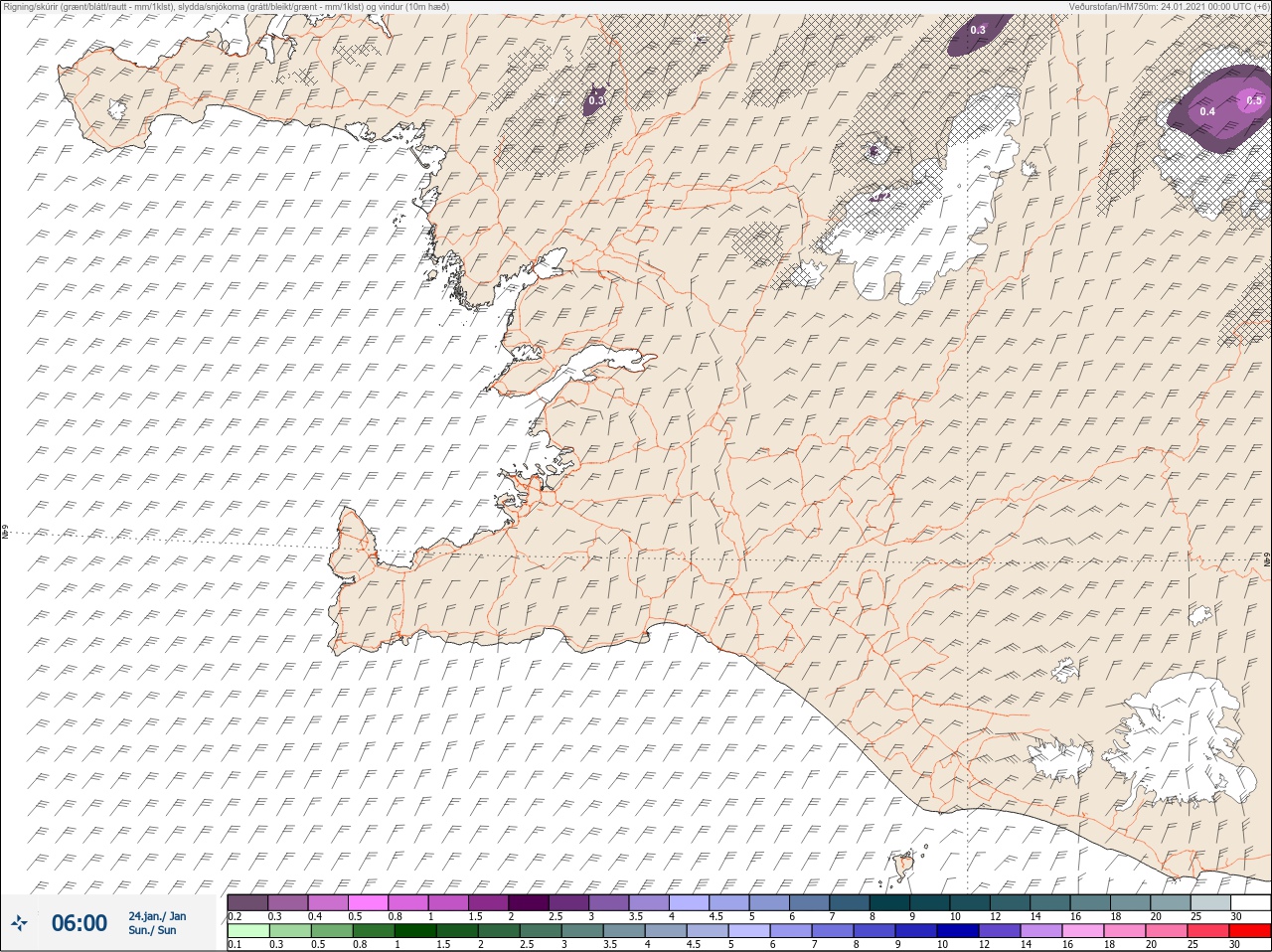1272x952 pixels.
Task: Click the 06:00 forecast time display
Action: point(79,923)
